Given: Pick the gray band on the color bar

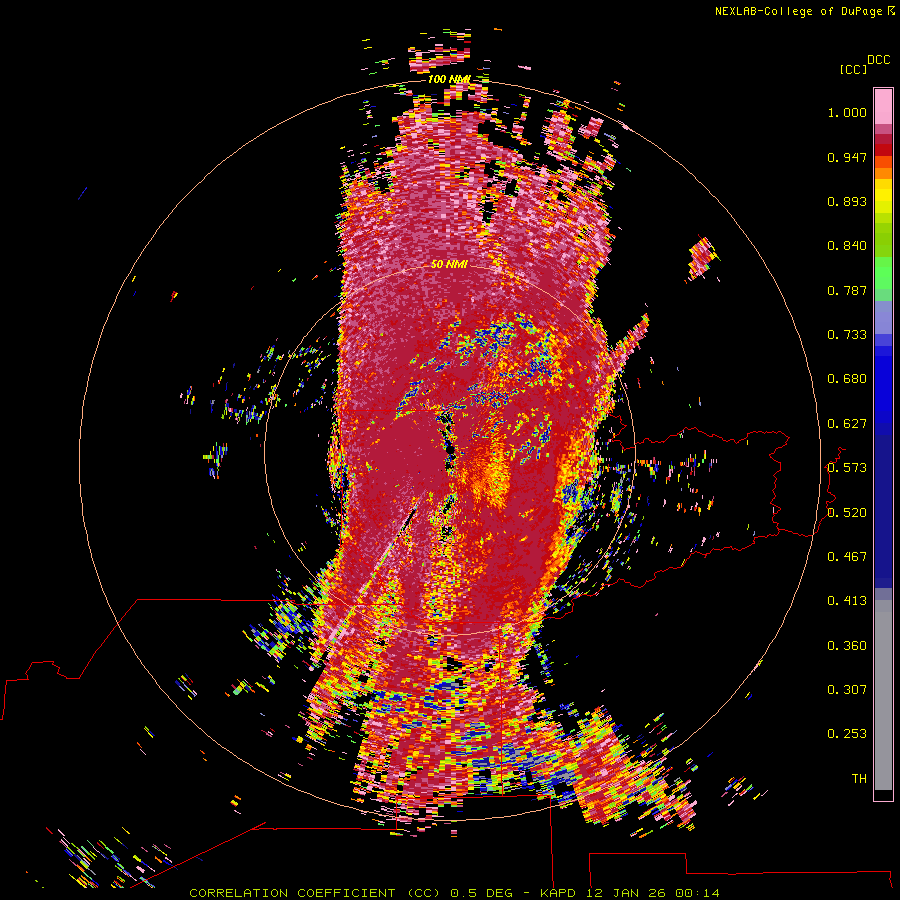Looking at the screenshot, I should pyautogui.click(x=883, y=695).
